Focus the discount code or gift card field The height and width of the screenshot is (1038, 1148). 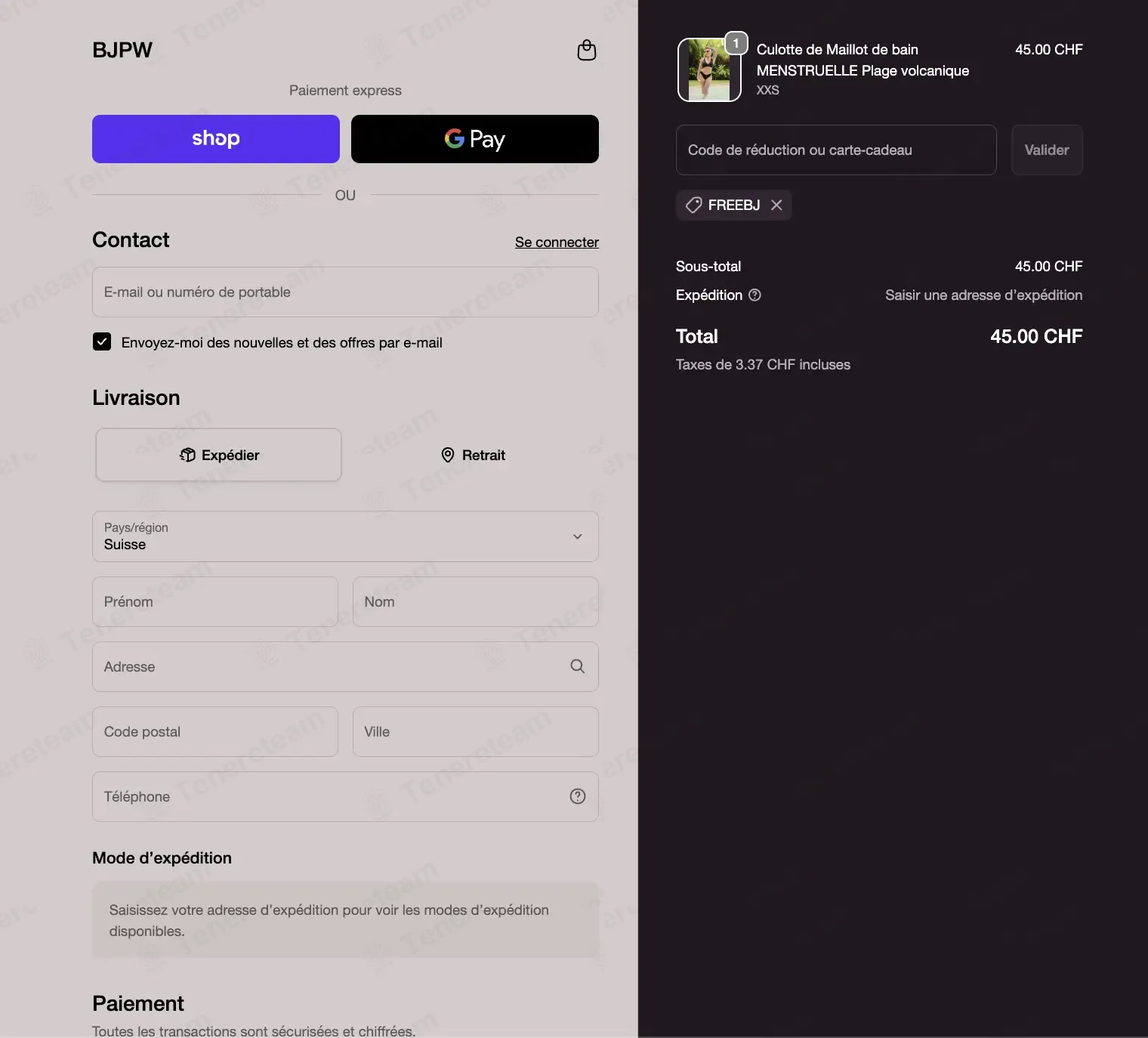coord(836,150)
